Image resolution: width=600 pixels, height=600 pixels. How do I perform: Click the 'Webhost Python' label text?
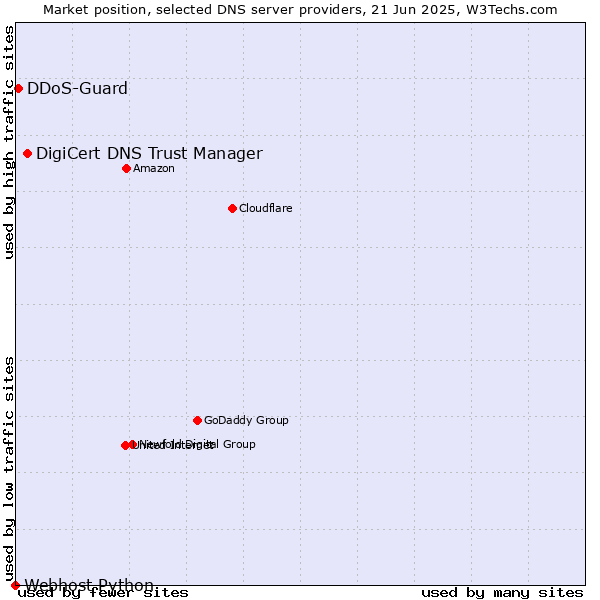[x=89, y=585]
